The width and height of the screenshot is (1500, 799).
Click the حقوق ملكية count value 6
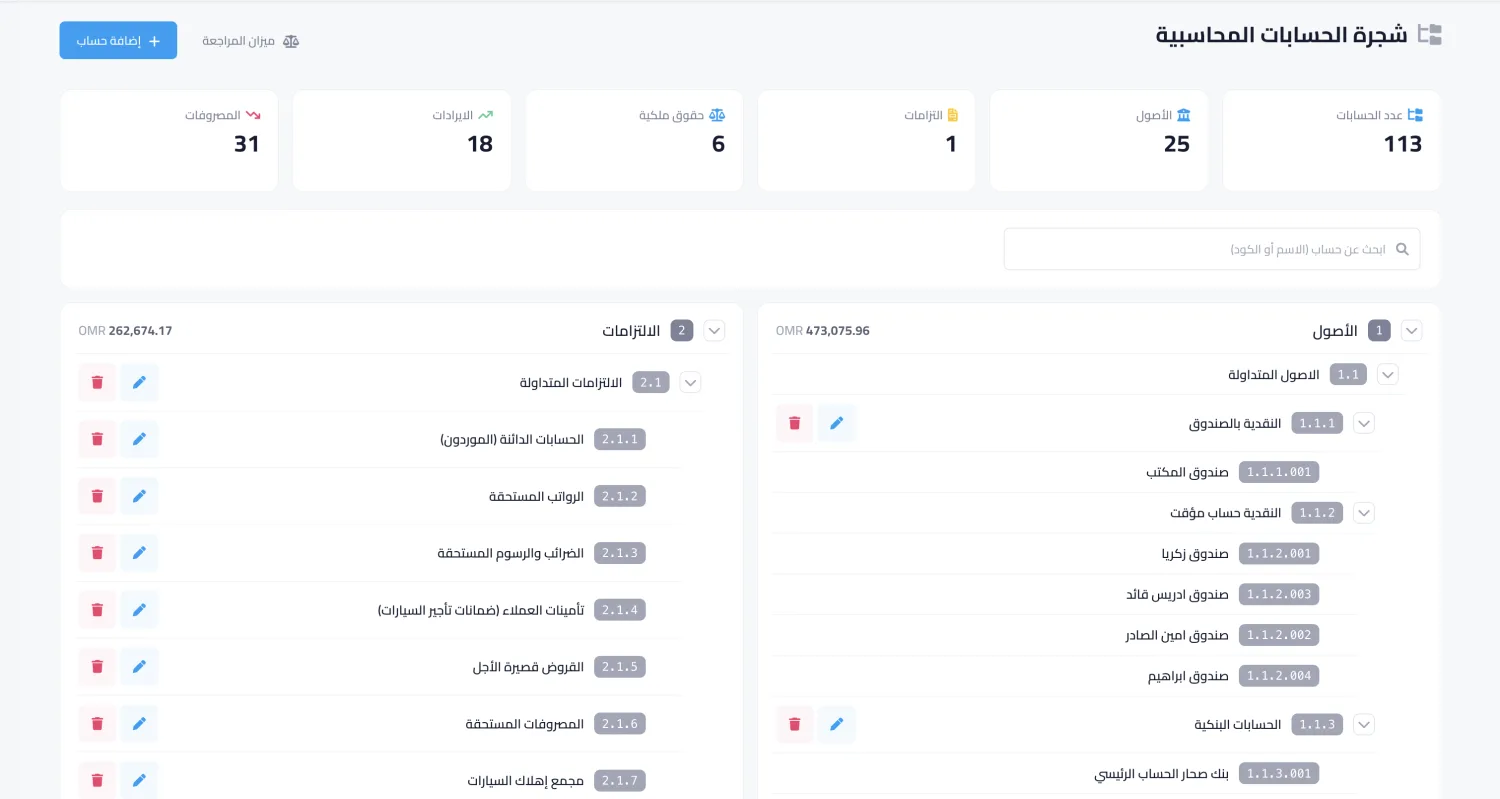tap(718, 144)
